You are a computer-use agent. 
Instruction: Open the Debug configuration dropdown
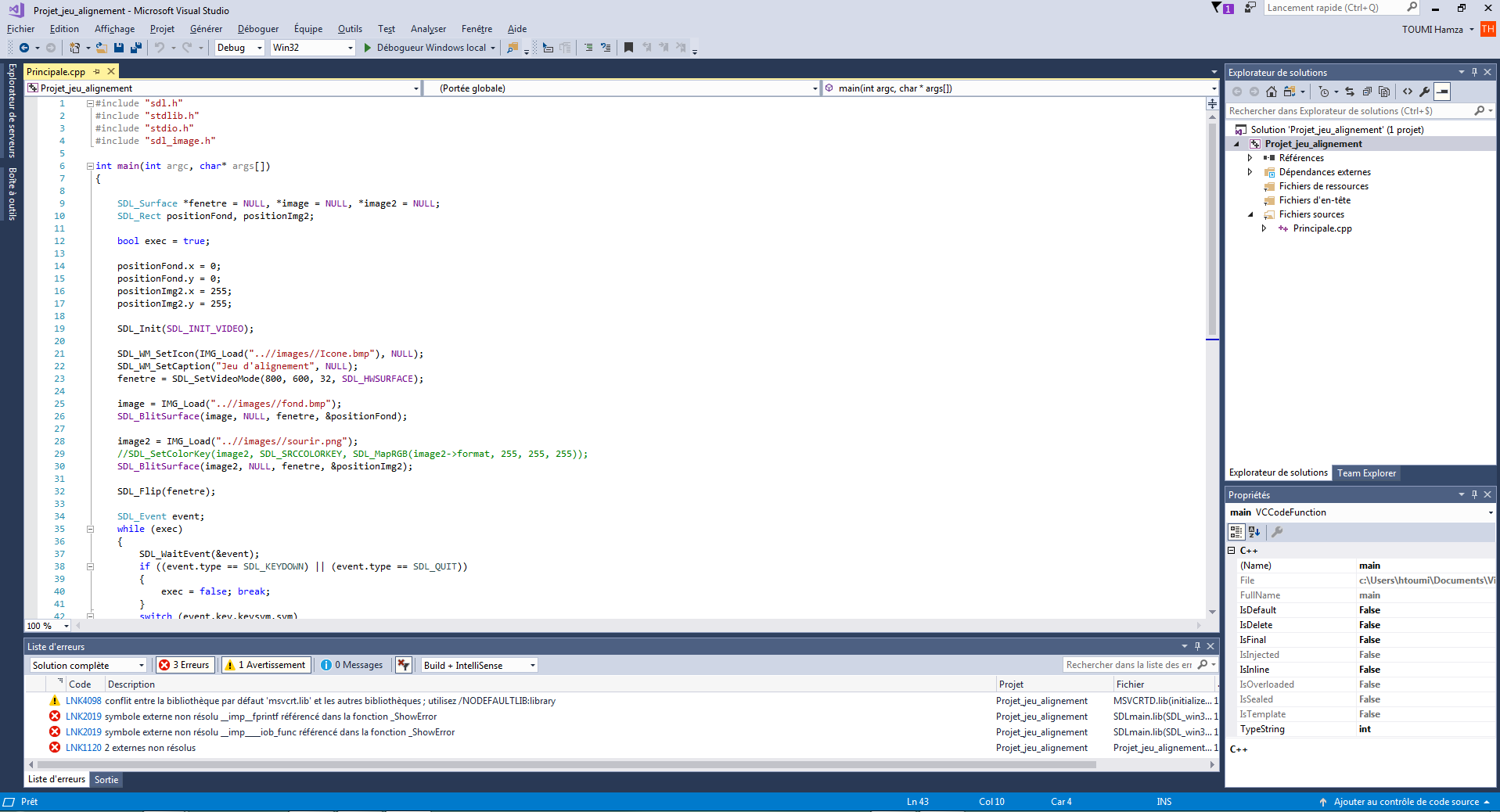239,48
